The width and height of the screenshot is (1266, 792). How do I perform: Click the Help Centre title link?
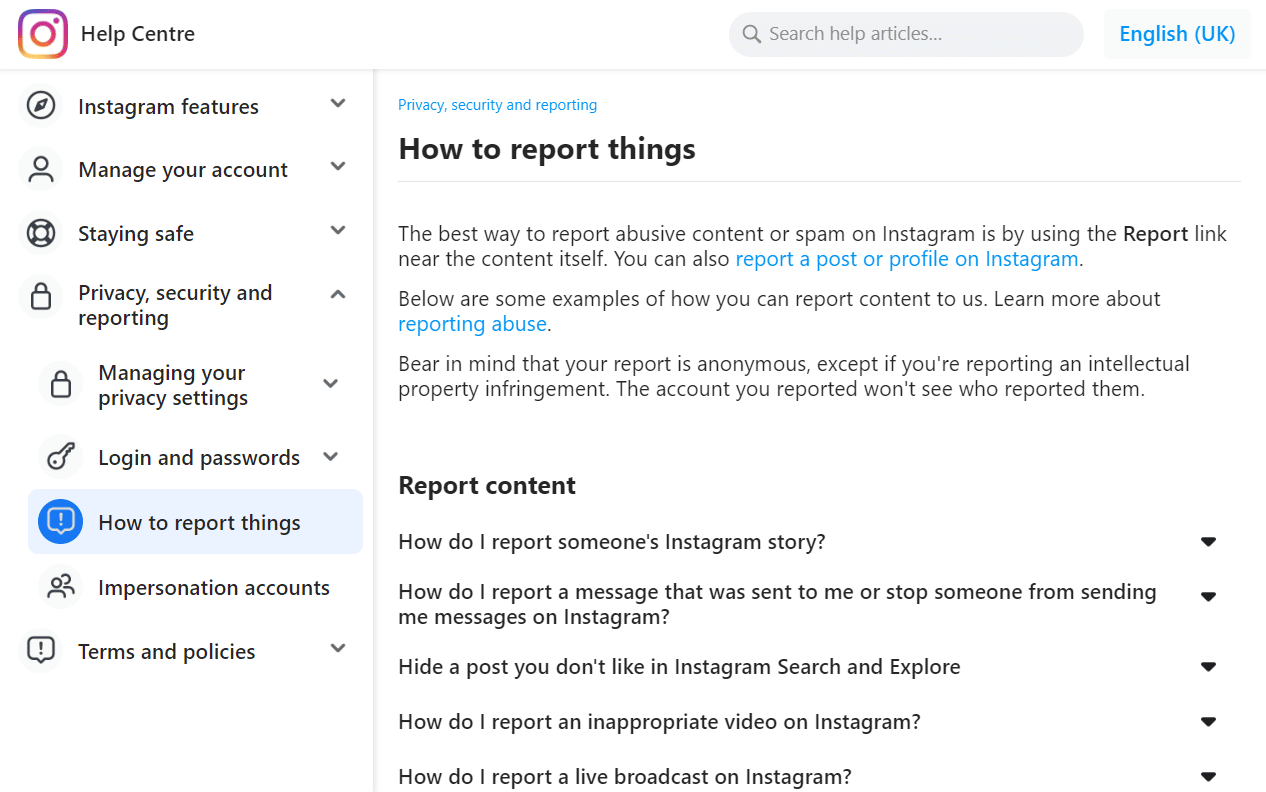click(138, 34)
